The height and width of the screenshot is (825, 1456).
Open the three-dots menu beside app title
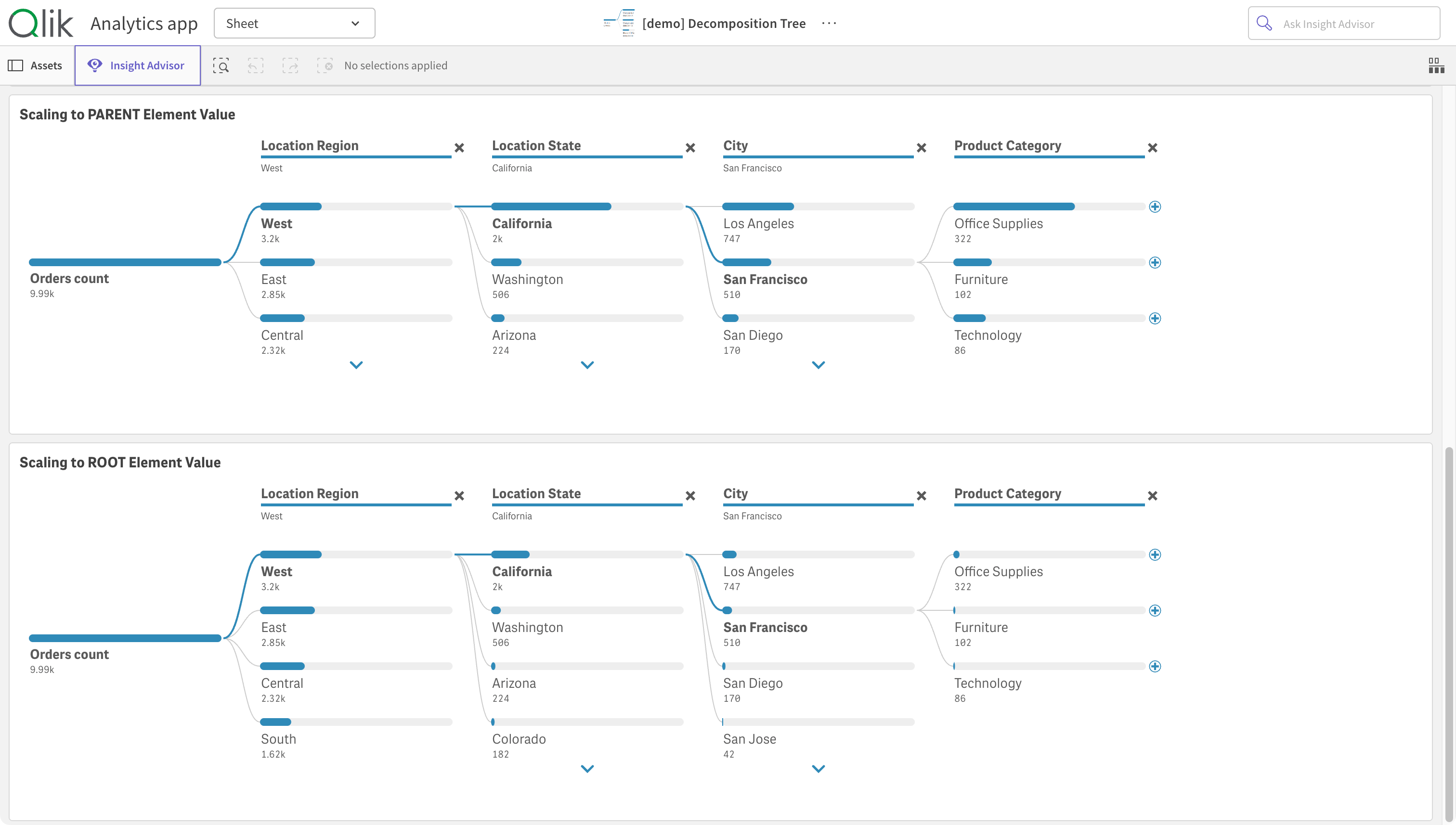pyautogui.click(x=829, y=23)
